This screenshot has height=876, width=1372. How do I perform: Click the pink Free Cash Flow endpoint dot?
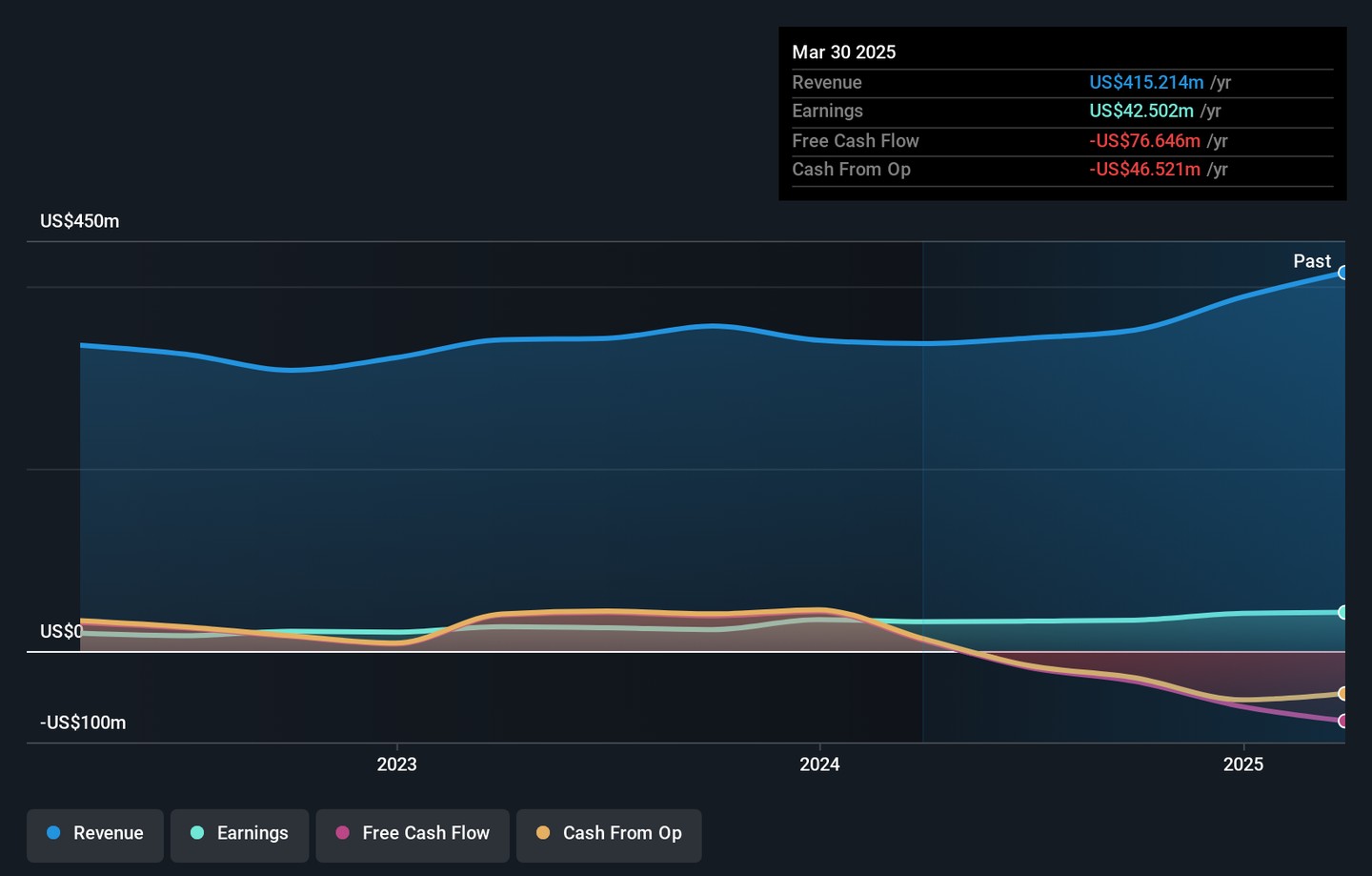(1342, 721)
